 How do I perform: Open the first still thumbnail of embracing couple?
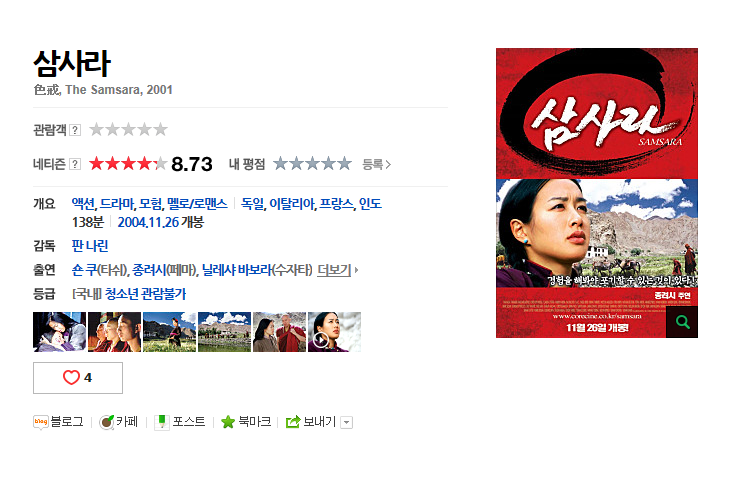point(60,332)
